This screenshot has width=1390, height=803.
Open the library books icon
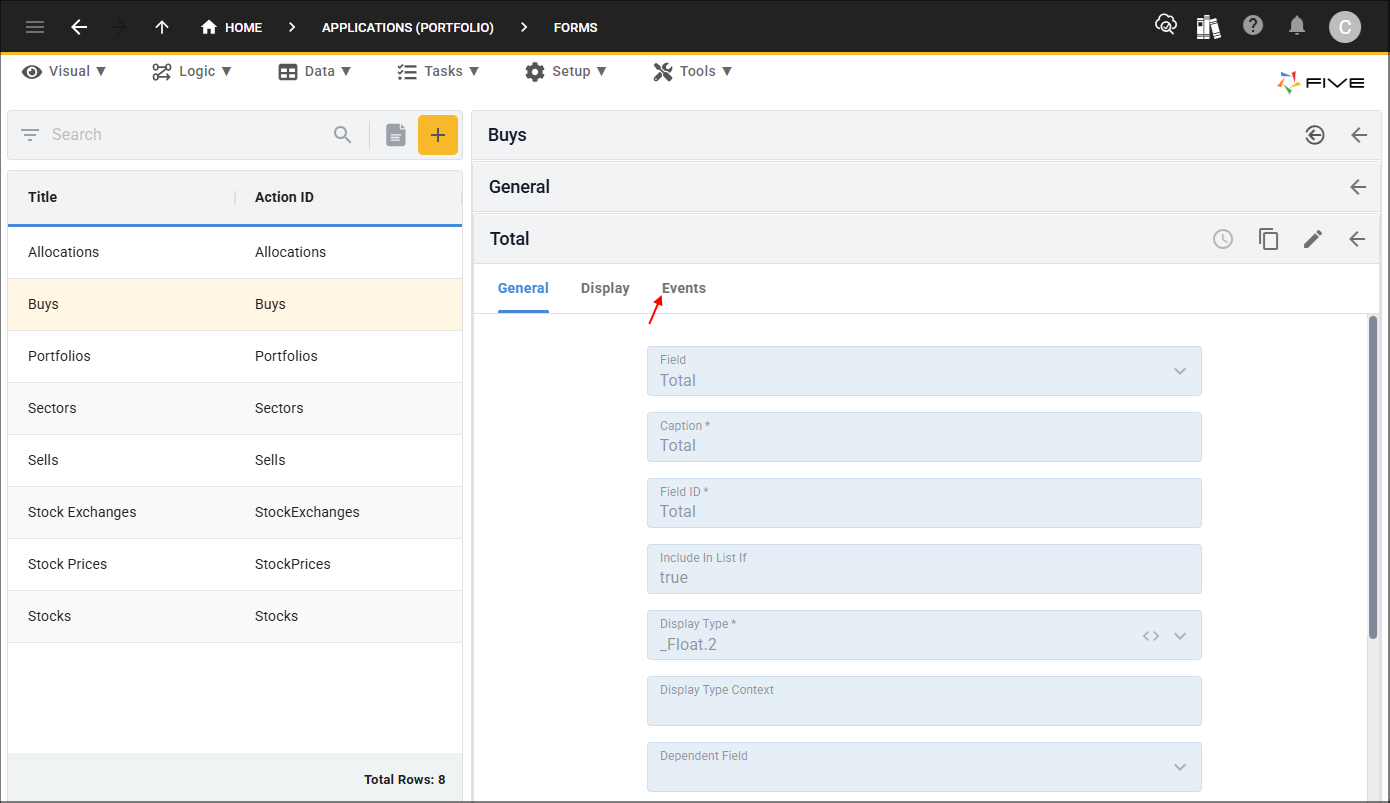click(x=1208, y=26)
